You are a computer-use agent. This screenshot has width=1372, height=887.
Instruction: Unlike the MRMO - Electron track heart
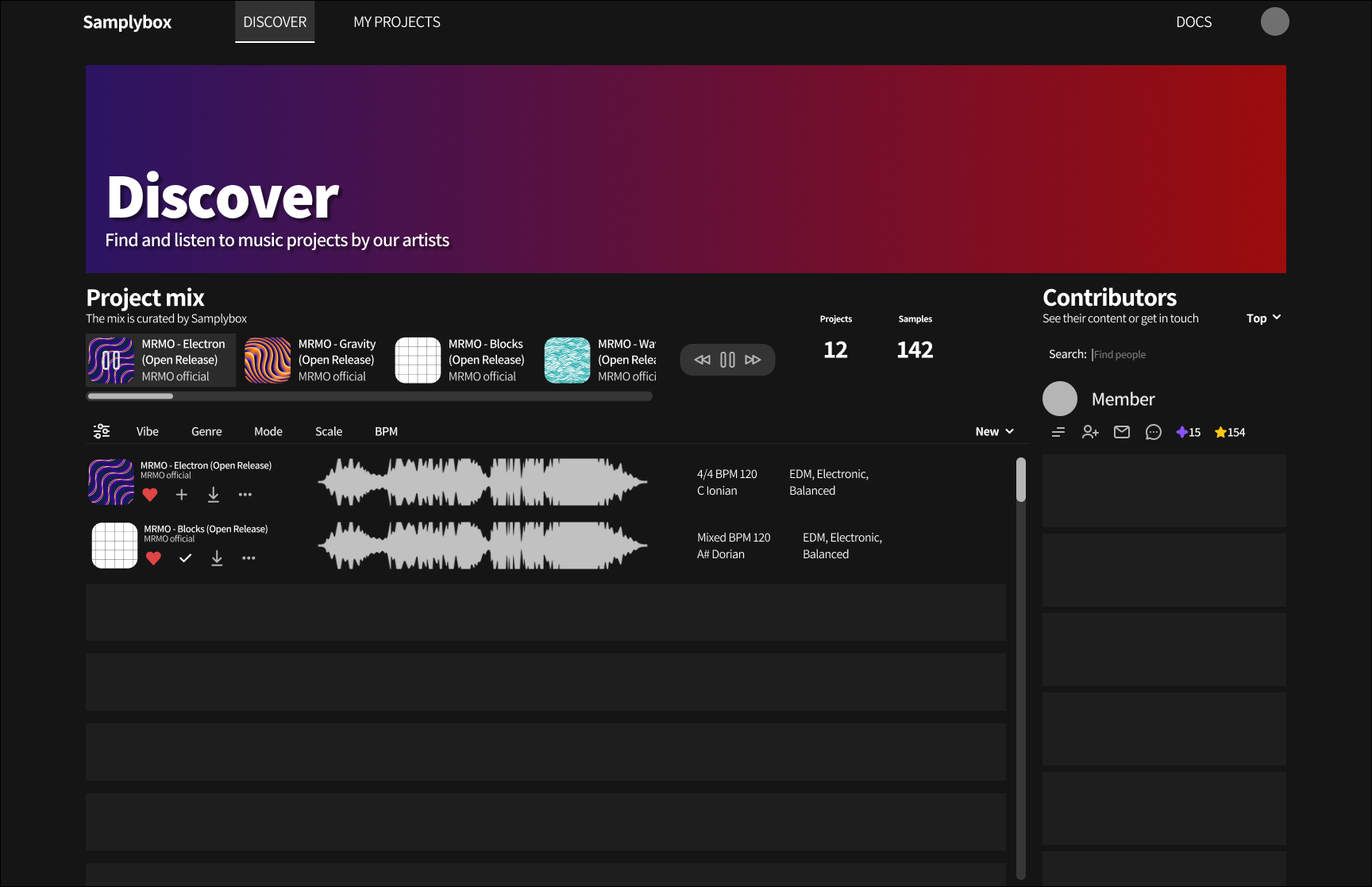(x=150, y=494)
